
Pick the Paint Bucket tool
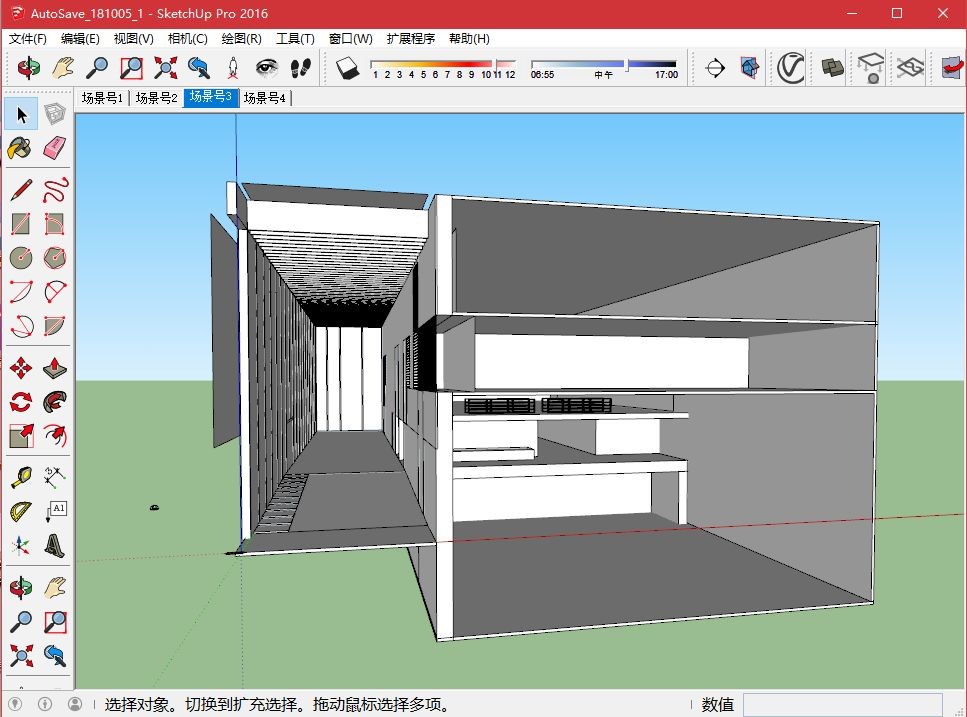click(x=21, y=149)
